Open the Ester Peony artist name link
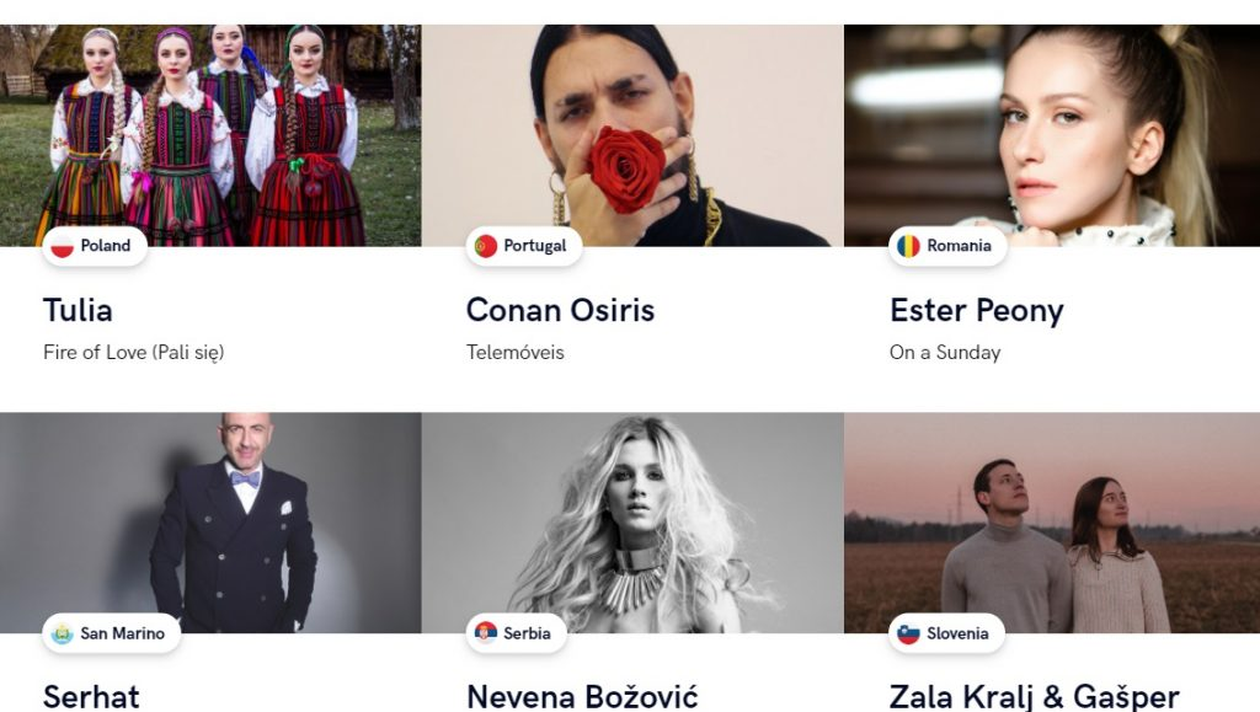This screenshot has width=1260, height=712. [976, 311]
